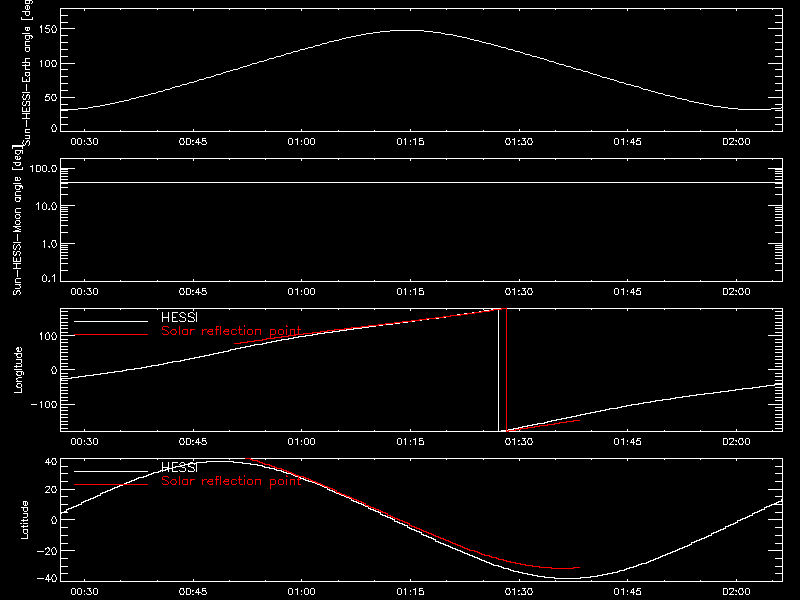Select 01:00 under the Moon angle plot
This screenshot has height=600, width=800.
coord(302,292)
